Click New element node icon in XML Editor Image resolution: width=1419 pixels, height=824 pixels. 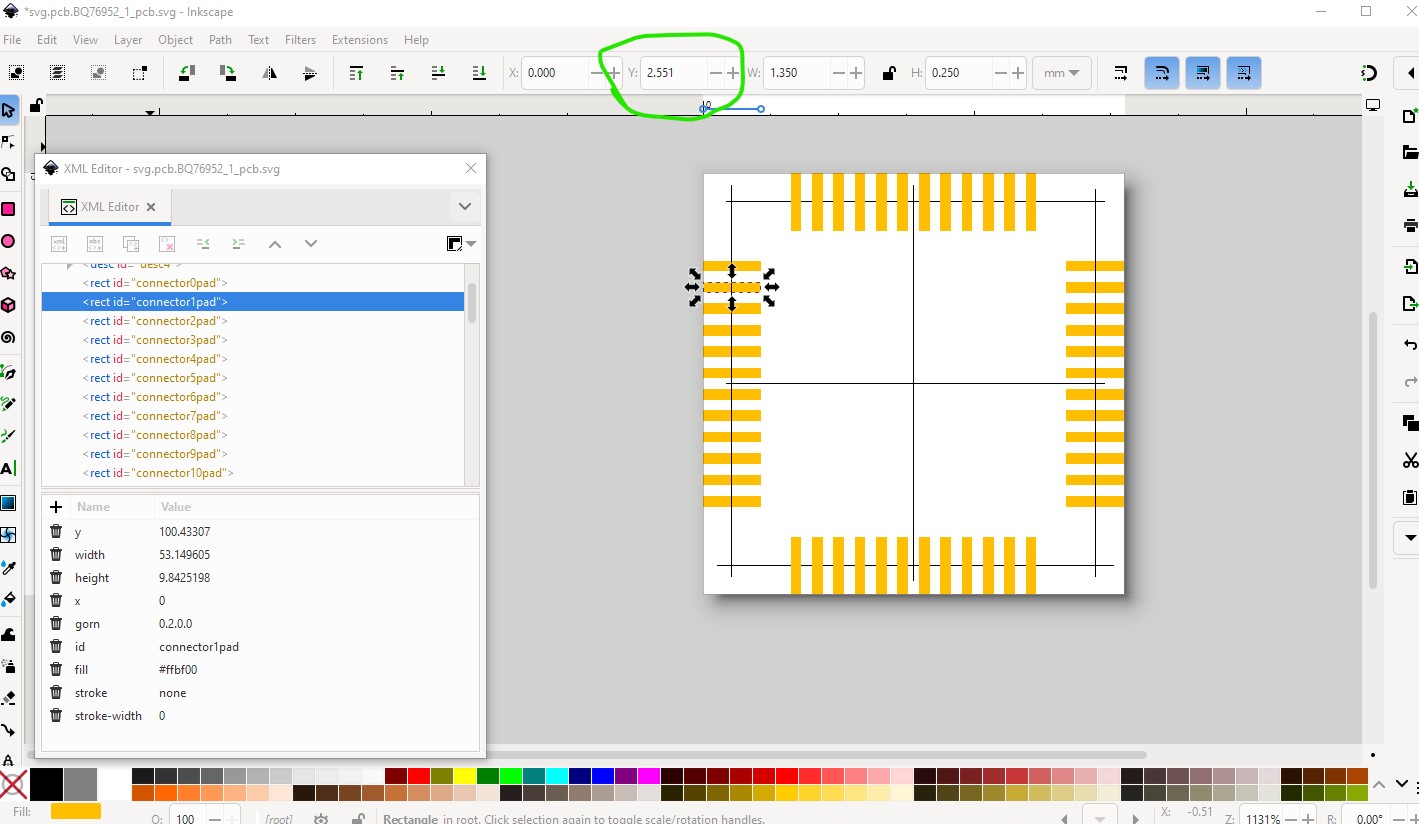tap(59, 243)
